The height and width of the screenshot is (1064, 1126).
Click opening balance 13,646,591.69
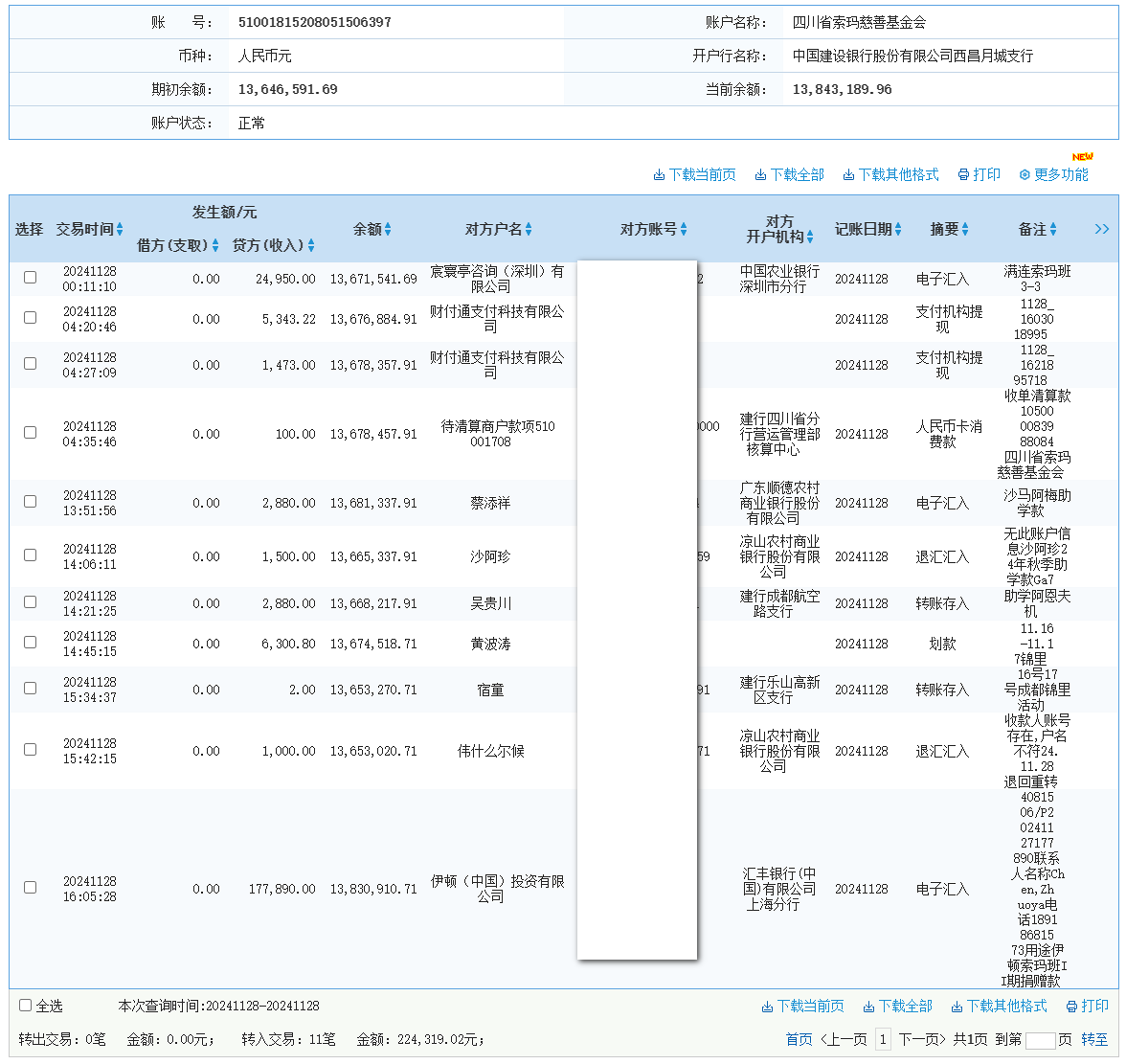click(287, 89)
